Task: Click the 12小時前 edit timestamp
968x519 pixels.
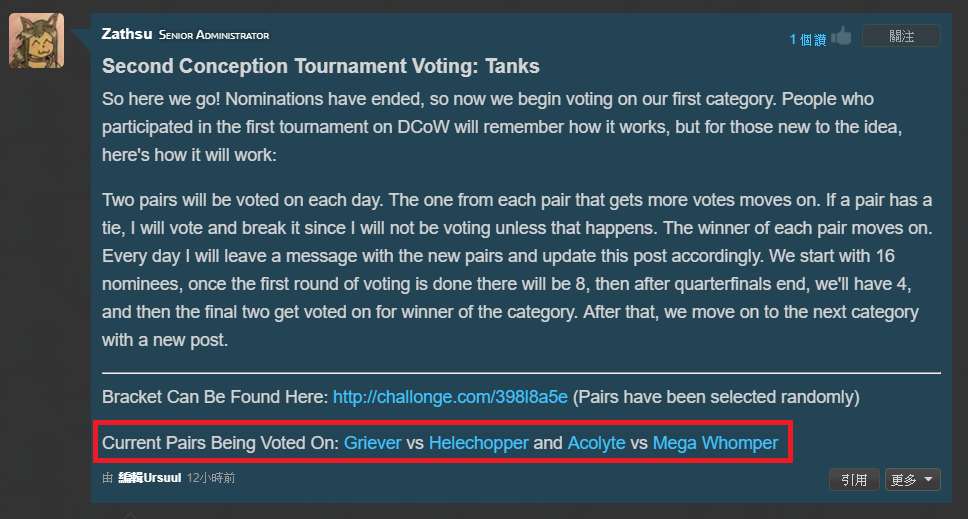Action: pyautogui.click(x=211, y=478)
